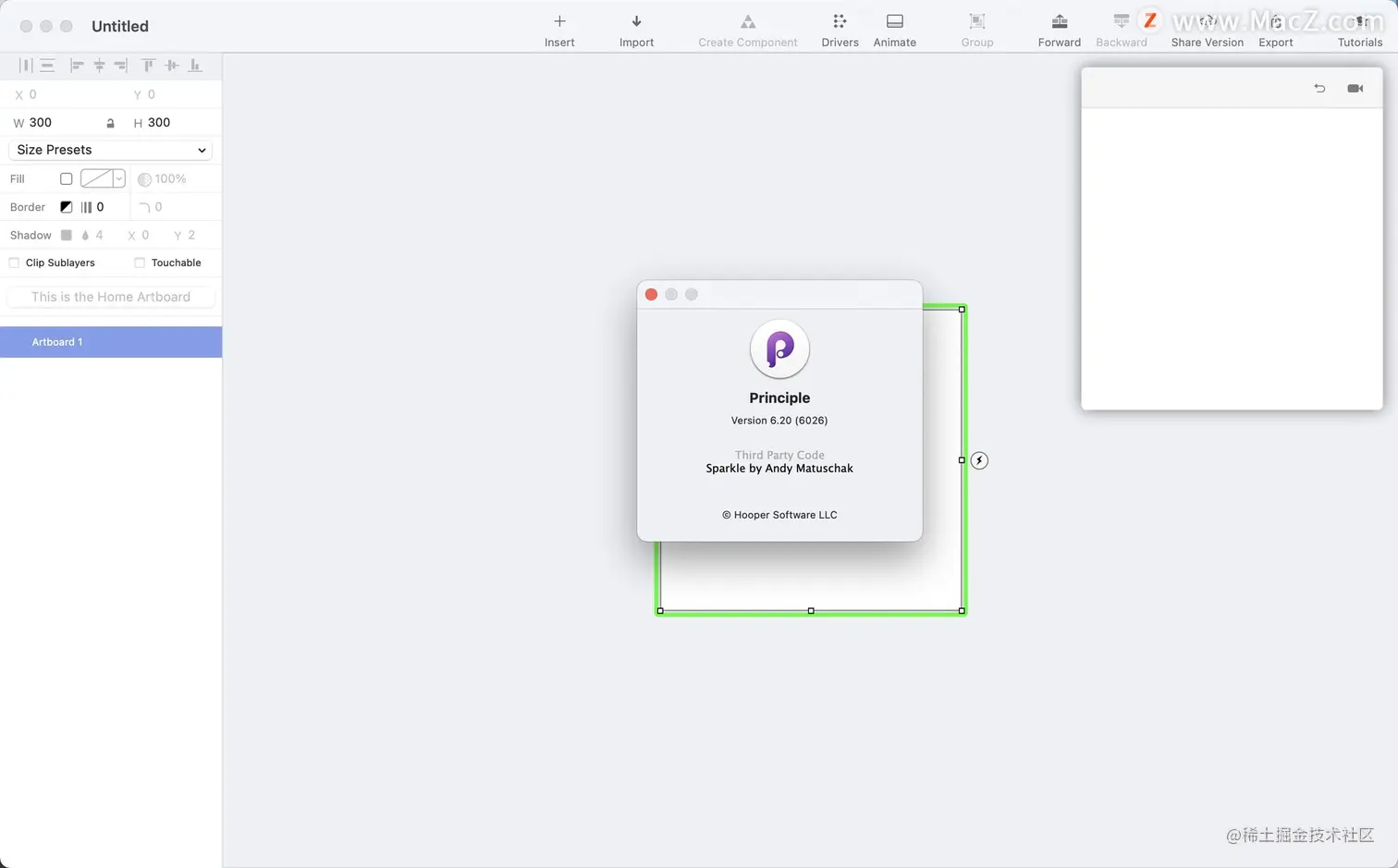
Task: Align layers to left edge
Action: point(77,66)
